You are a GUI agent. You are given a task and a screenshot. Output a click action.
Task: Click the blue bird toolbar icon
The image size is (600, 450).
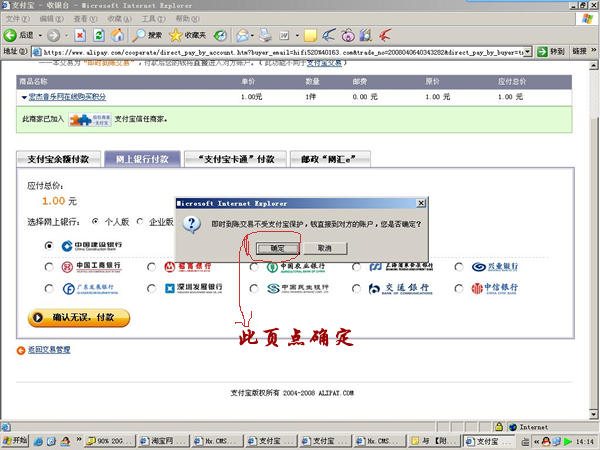tap(329, 36)
